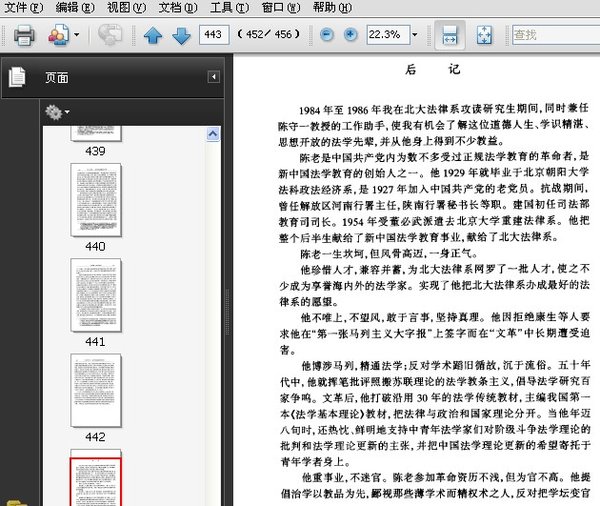Image resolution: width=600 pixels, height=506 pixels.
Task: Open the Pages panel icon in sidebar
Action: coord(17,77)
